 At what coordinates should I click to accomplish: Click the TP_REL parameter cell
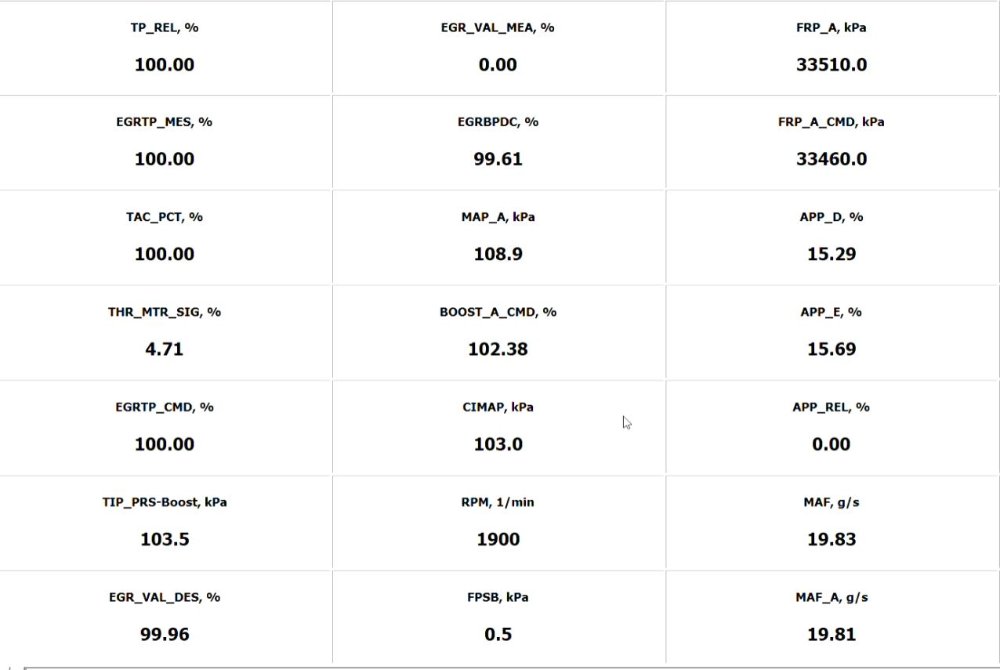(165, 48)
